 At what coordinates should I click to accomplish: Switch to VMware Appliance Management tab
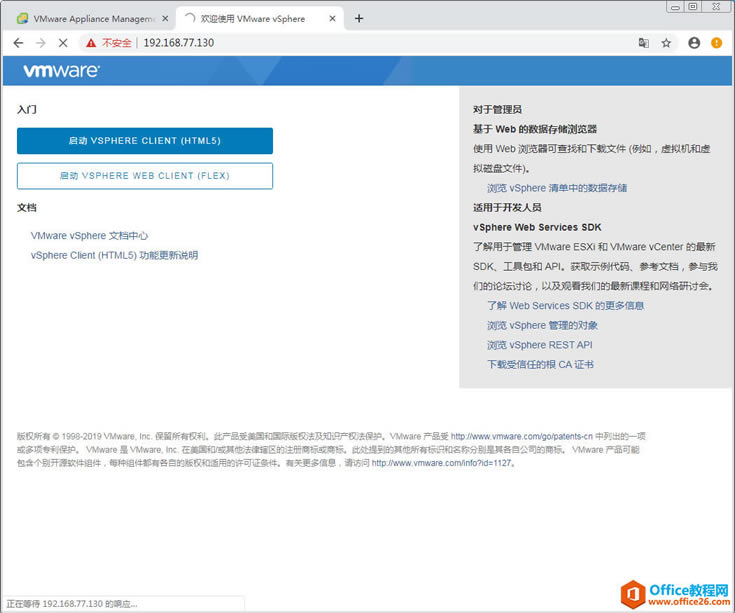click(x=92, y=19)
